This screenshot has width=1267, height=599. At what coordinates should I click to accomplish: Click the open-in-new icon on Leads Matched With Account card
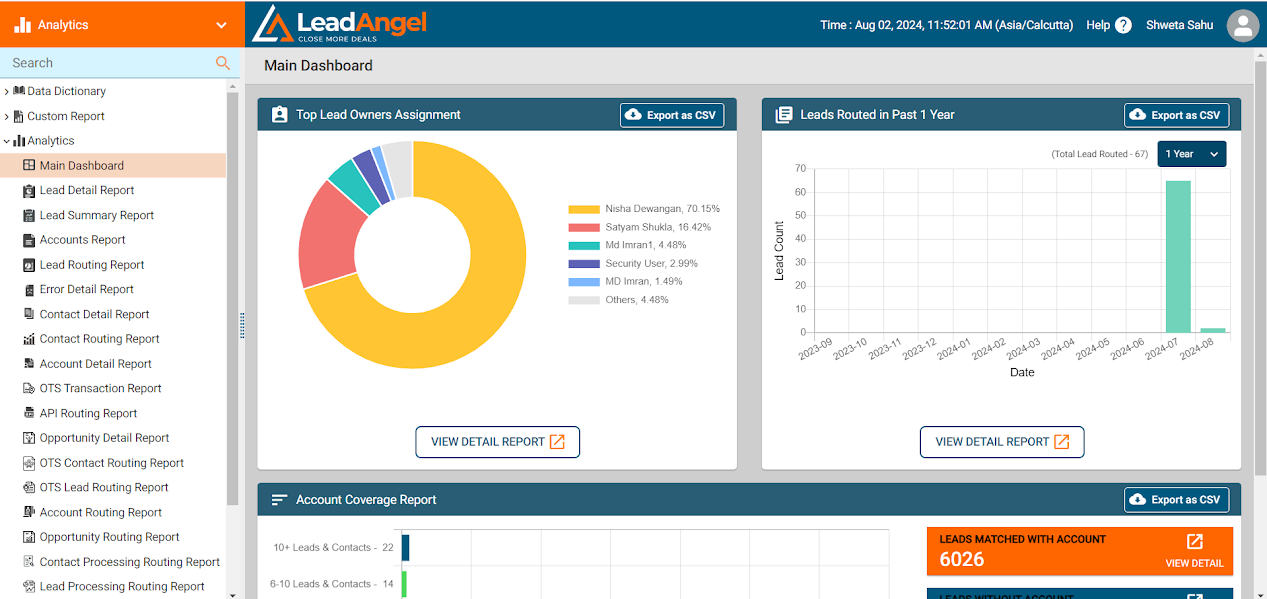click(1195, 541)
